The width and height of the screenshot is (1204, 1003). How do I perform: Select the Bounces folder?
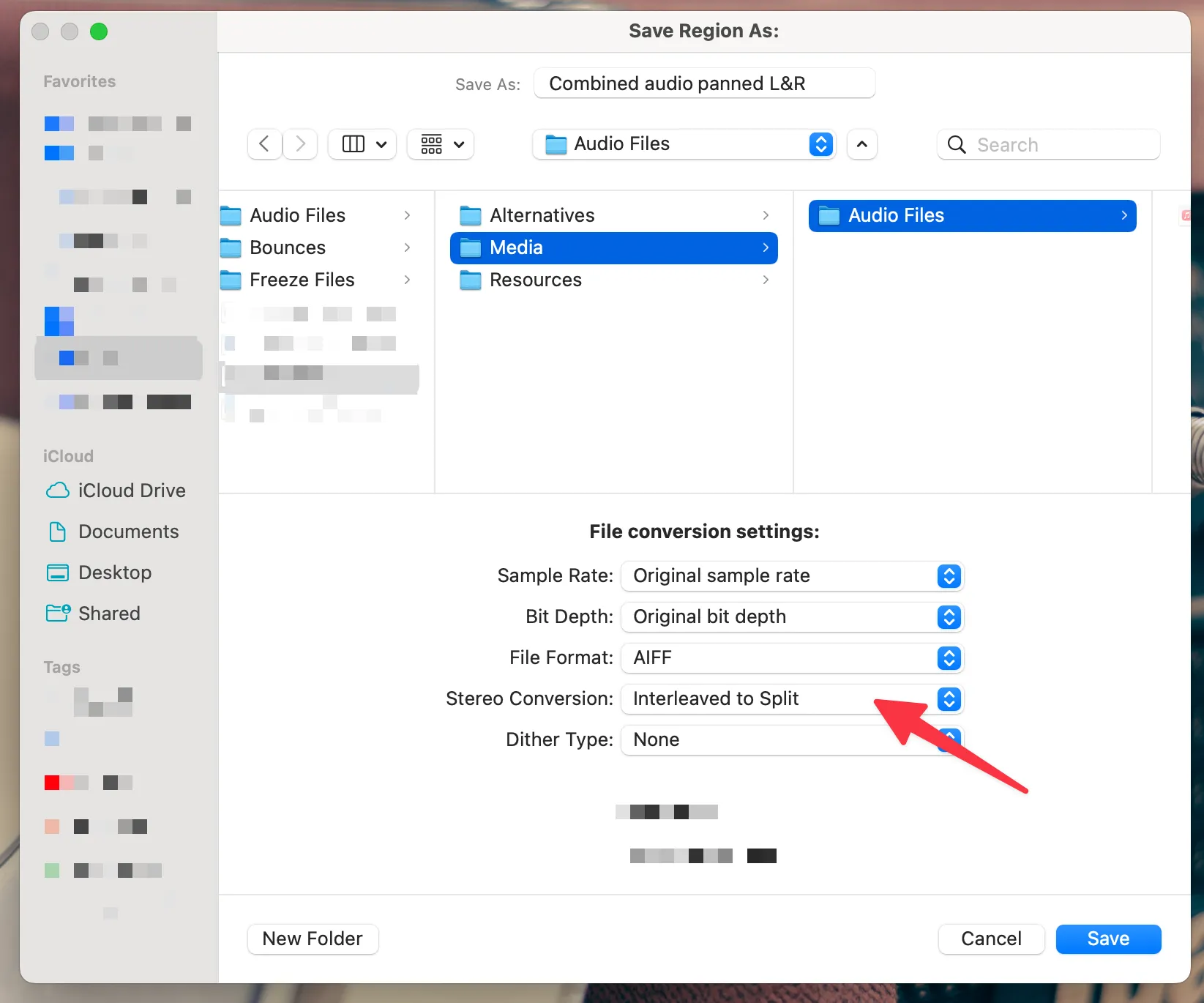pos(287,247)
